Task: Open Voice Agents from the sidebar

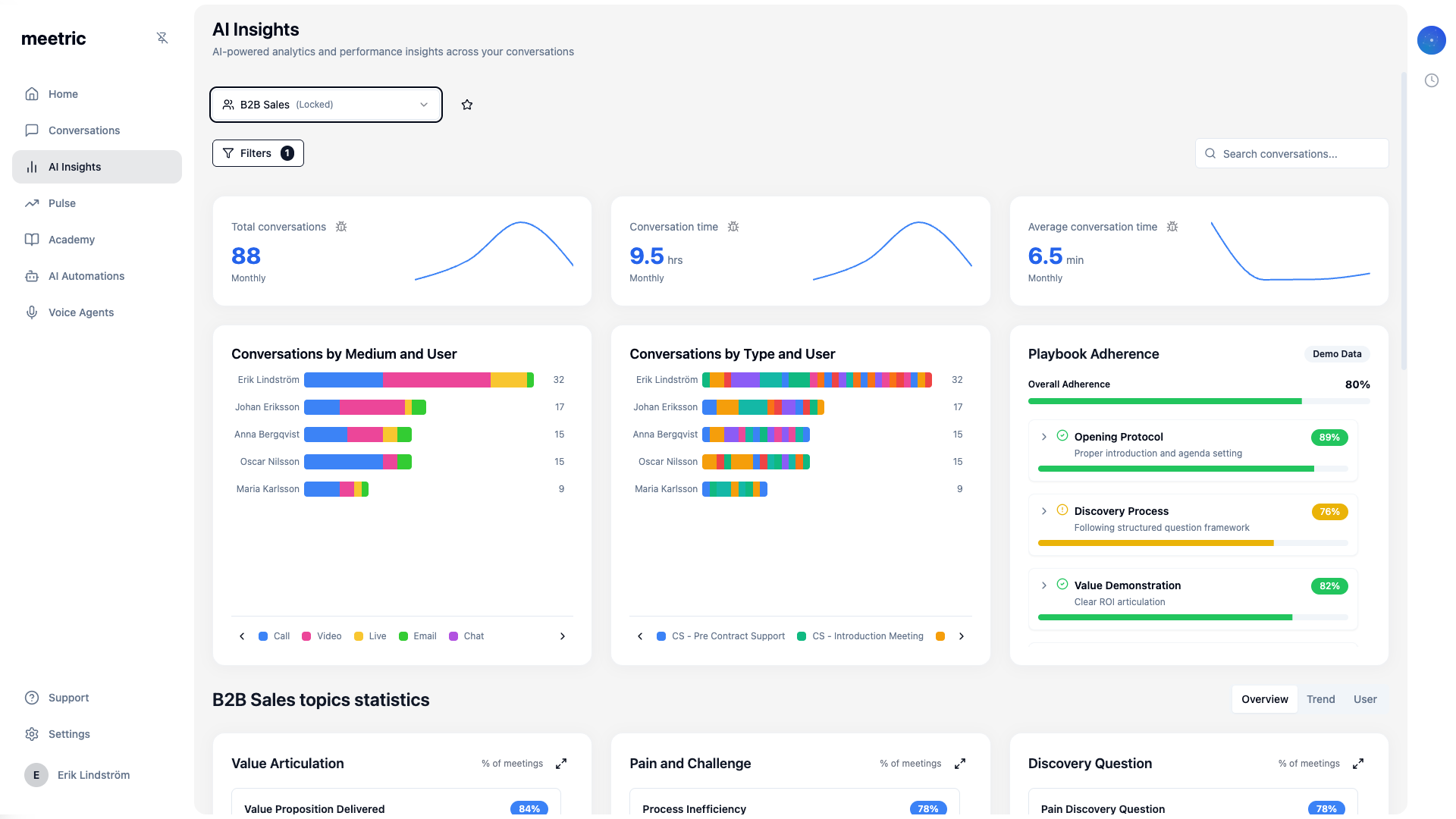Action: tap(81, 312)
